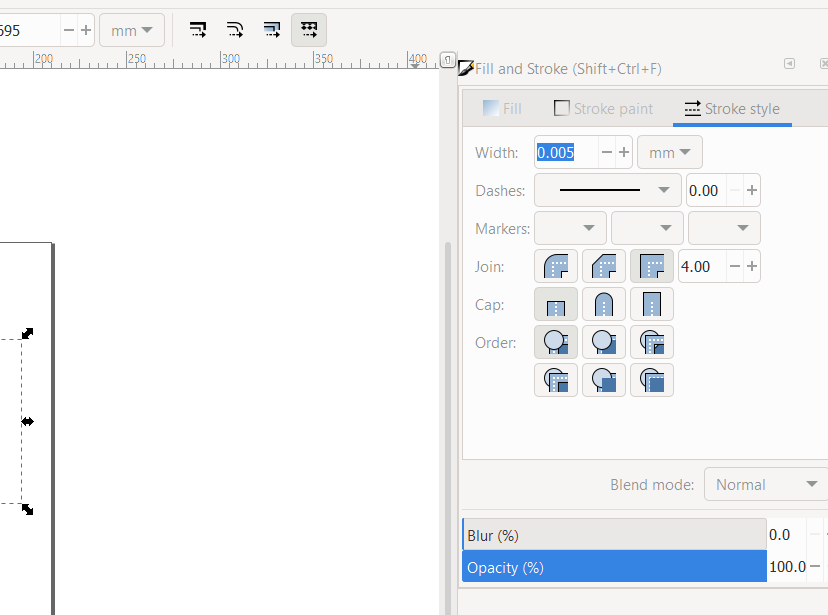Set order to stroke, markers, fill

(604, 380)
